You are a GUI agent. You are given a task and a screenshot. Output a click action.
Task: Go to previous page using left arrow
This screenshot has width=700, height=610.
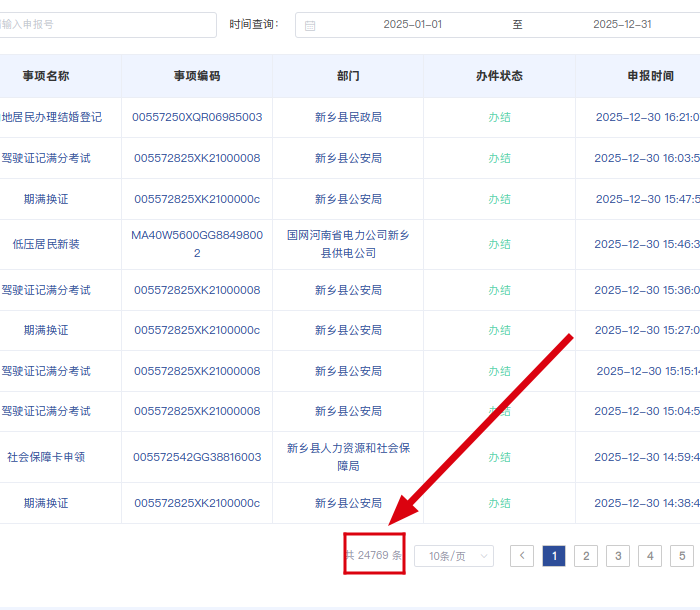click(x=522, y=556)
